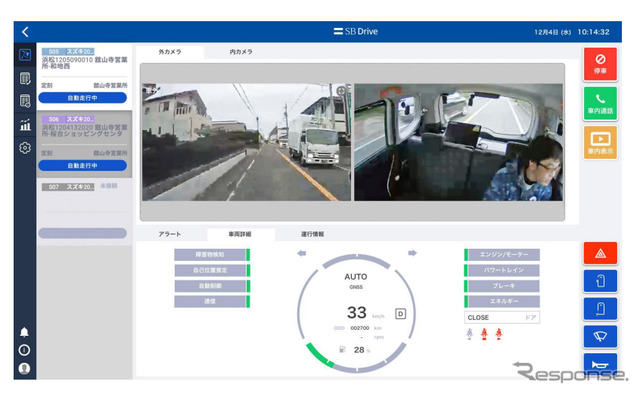Click the 10:14:32 clock
Viewport: 640px width, 394px height.
point(593,32)
